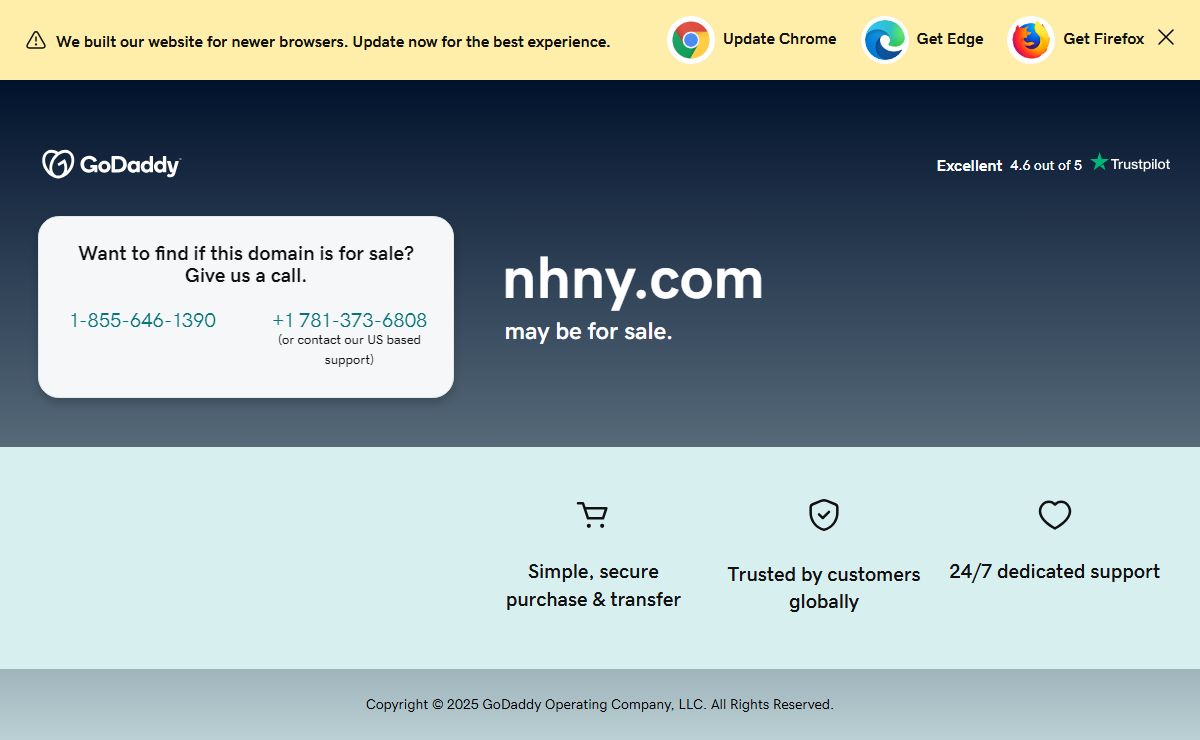Click the shopping cart icon
The width and height of the screenshot is (1200, 740).
(593, 515)
